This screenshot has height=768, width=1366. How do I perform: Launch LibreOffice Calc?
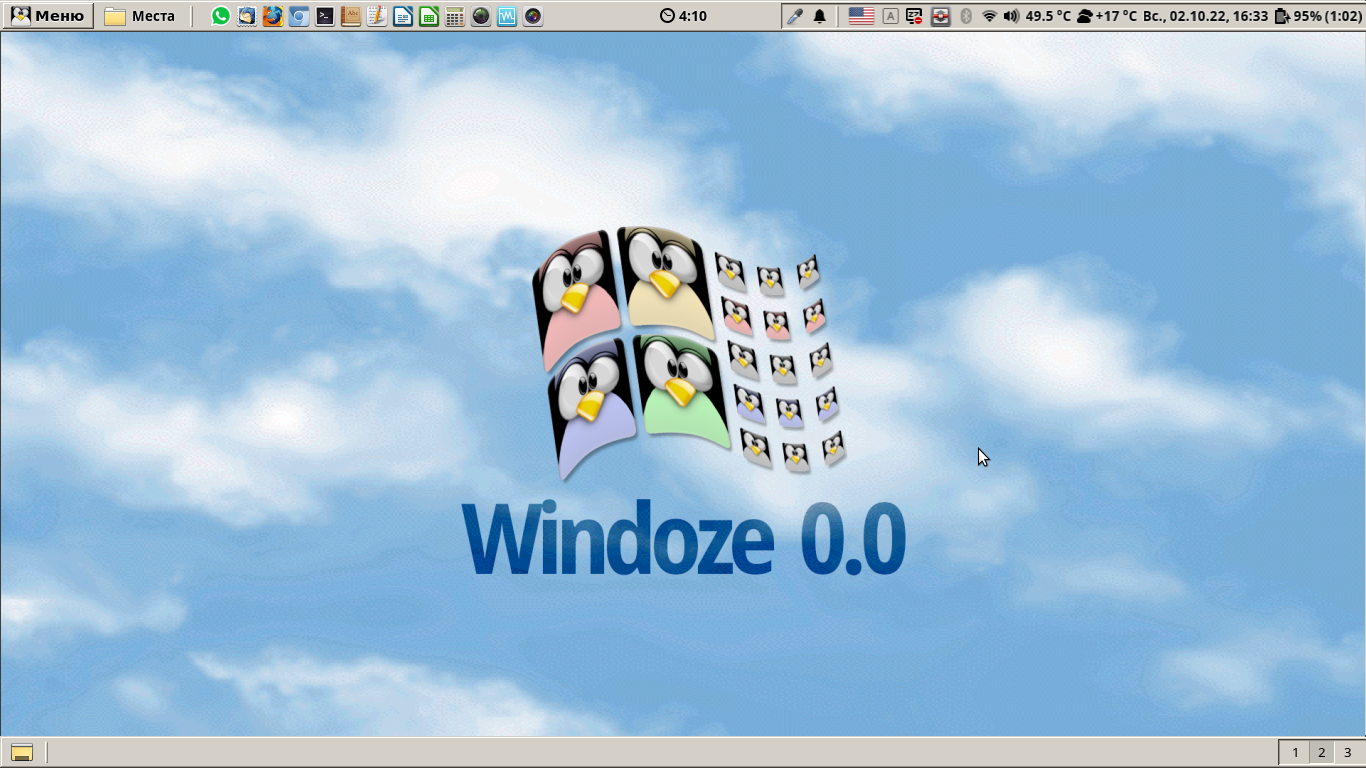click(x=429, y=16)
